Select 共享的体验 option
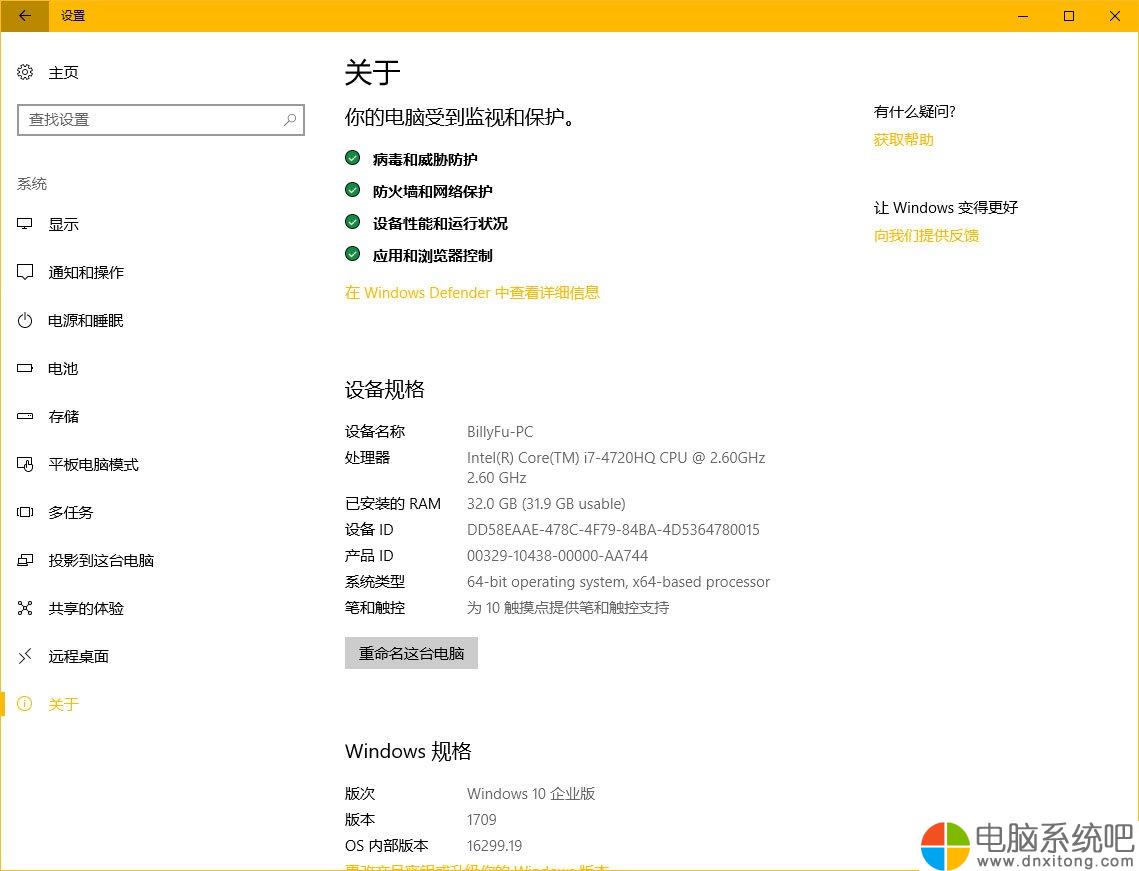Viewport: 1139px width, 871px height. (x=86, y=608)
